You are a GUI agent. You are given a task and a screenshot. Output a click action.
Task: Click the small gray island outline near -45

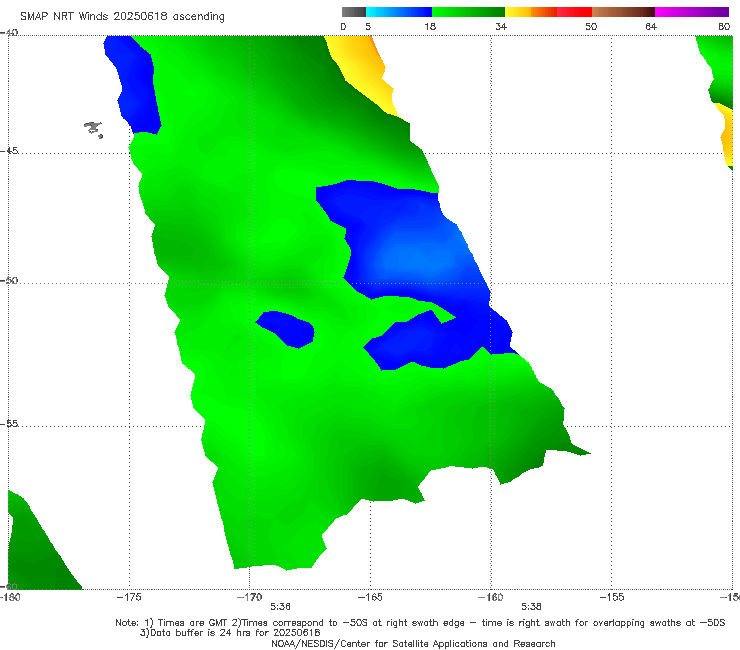click(x=93, y=129)
